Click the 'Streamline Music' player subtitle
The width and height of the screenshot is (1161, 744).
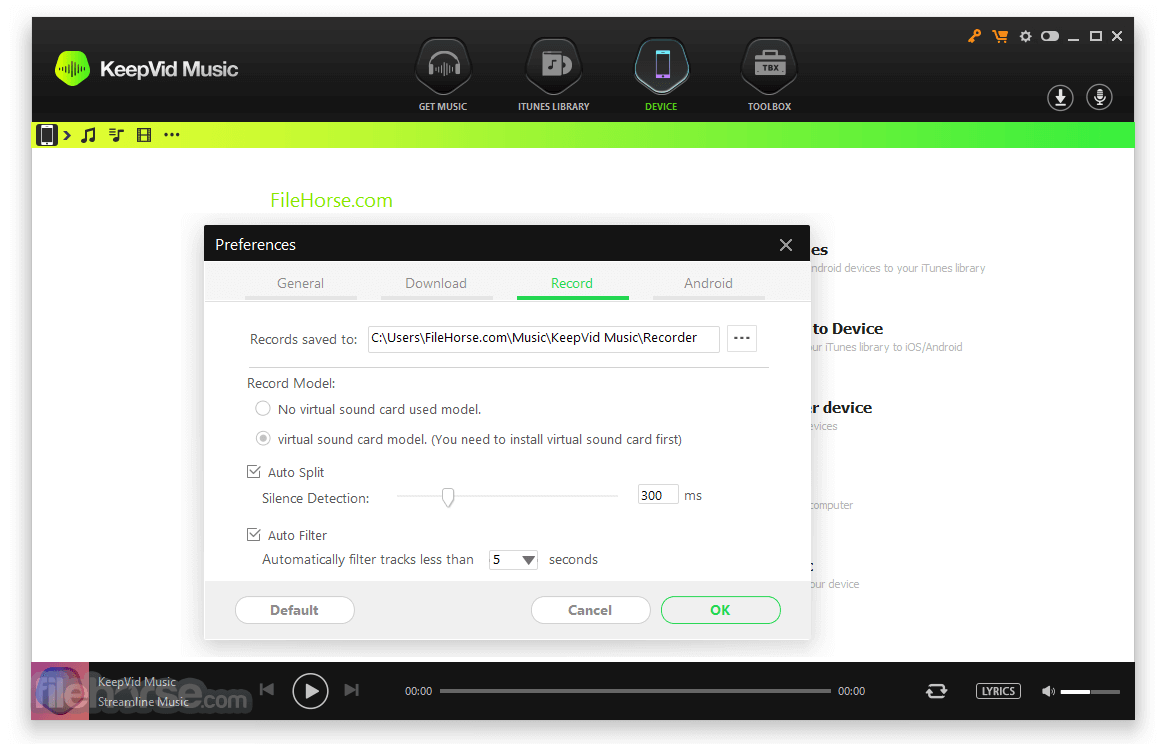[144, 702]
